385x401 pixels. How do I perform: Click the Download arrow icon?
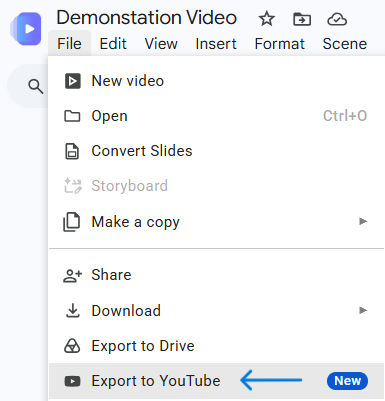click(x=72, y=310)
